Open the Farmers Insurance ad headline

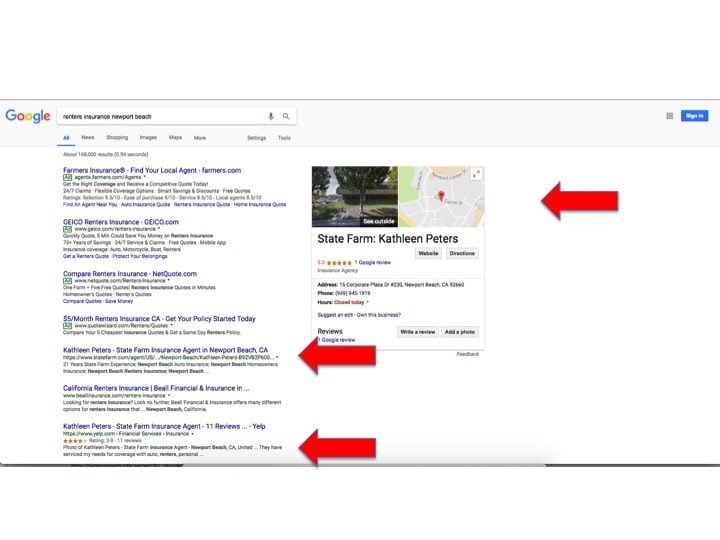(x=152, y=170)
